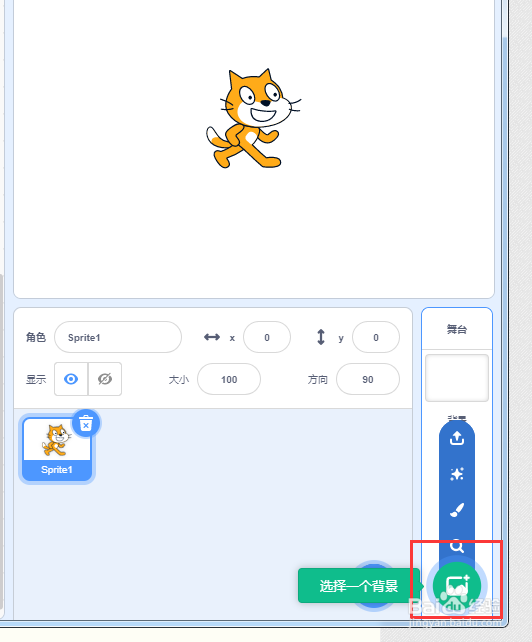The image size is (532, 642).
Task: Select the stage backdrop thumbnail
Action: (457, 378)
